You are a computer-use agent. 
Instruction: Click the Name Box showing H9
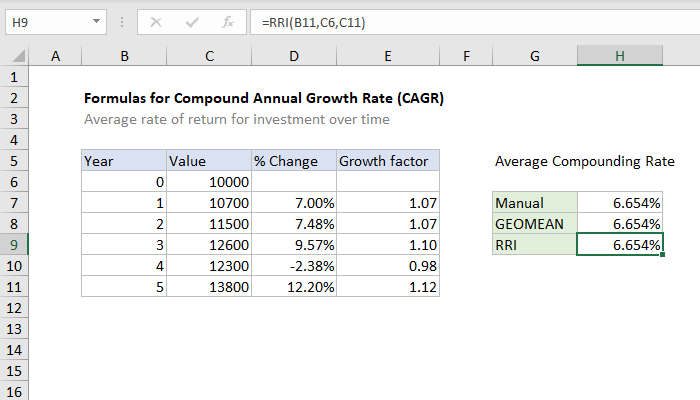pyautogui.click(x=56, y=22)
